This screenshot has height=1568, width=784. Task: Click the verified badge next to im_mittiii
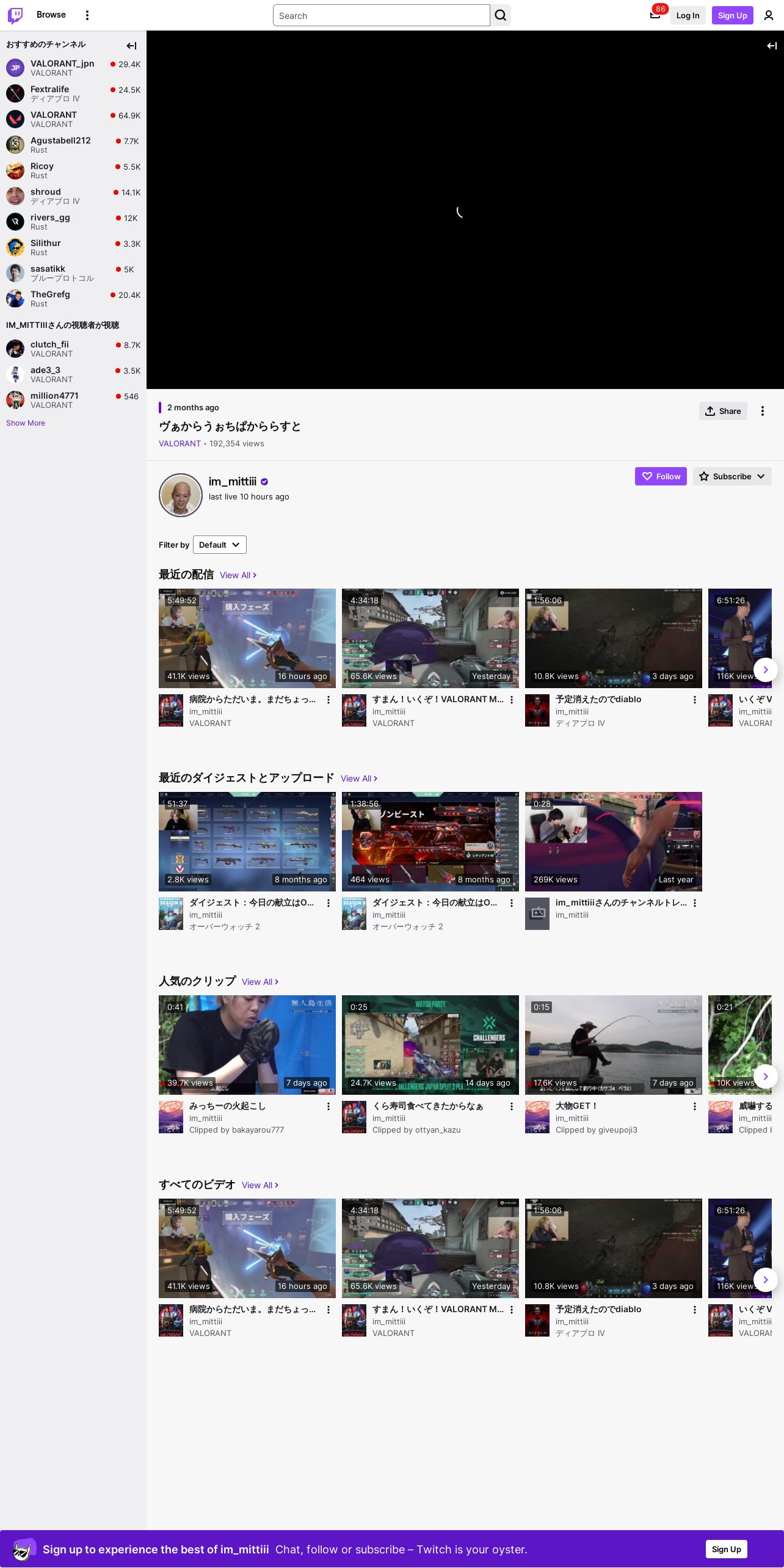tap(264, 482)
